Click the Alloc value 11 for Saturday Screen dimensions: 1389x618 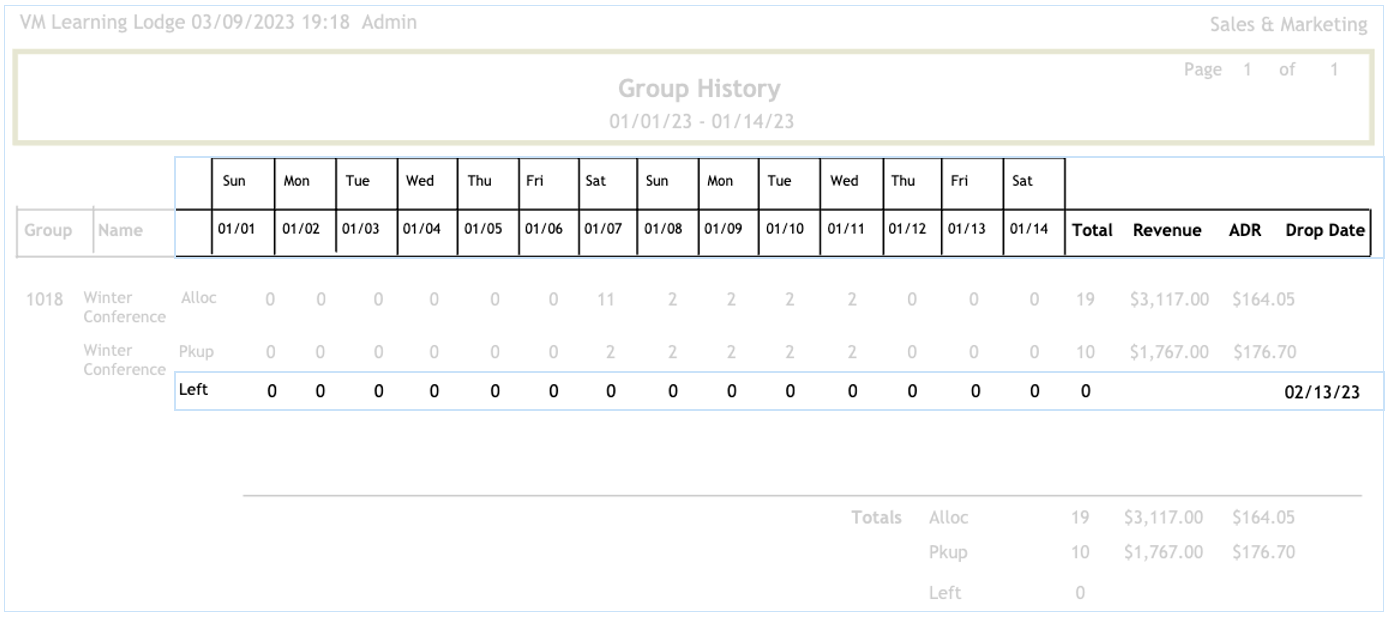point(605,299)
